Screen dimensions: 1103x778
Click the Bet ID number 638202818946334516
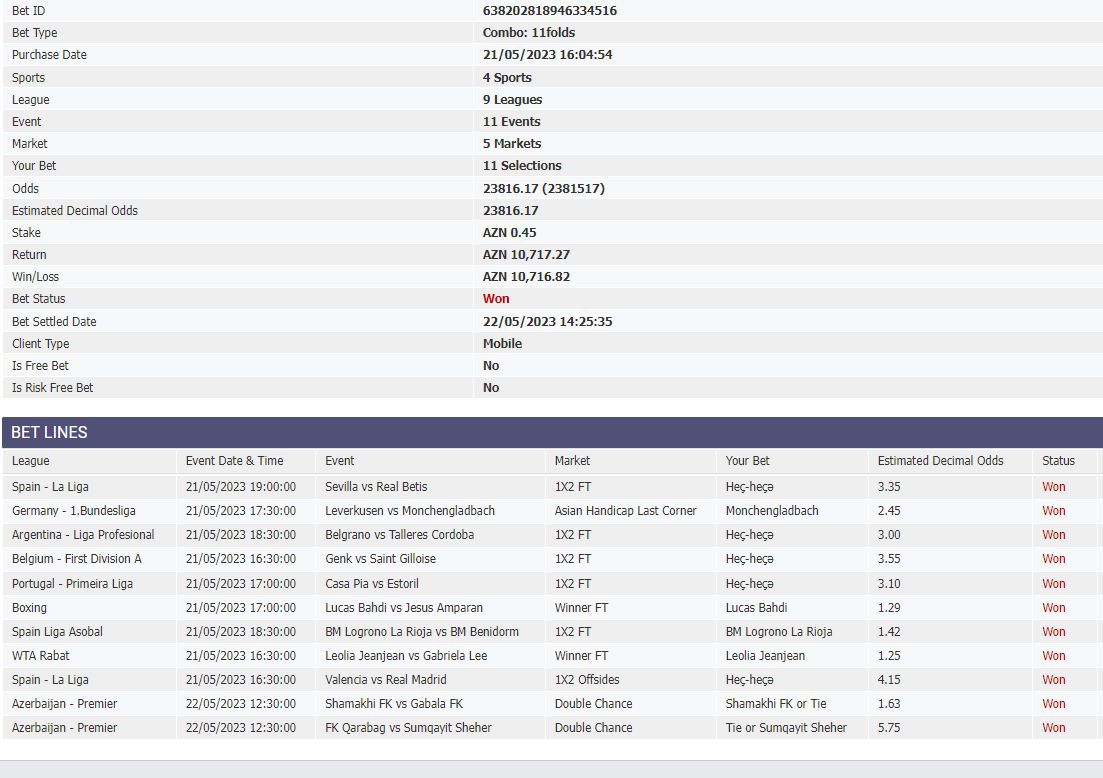549,11
